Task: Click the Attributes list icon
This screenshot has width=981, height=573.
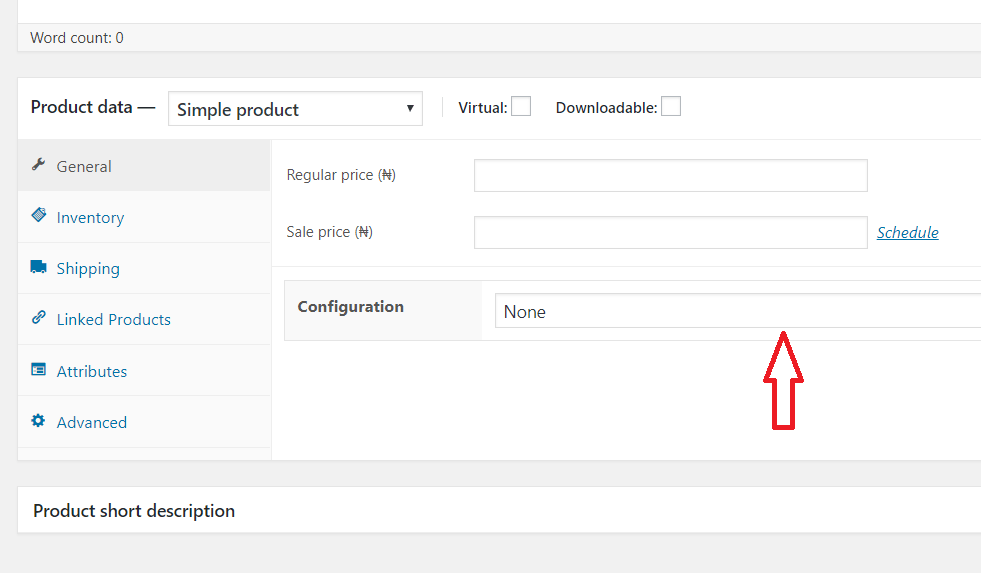Action: pos(38,369)
